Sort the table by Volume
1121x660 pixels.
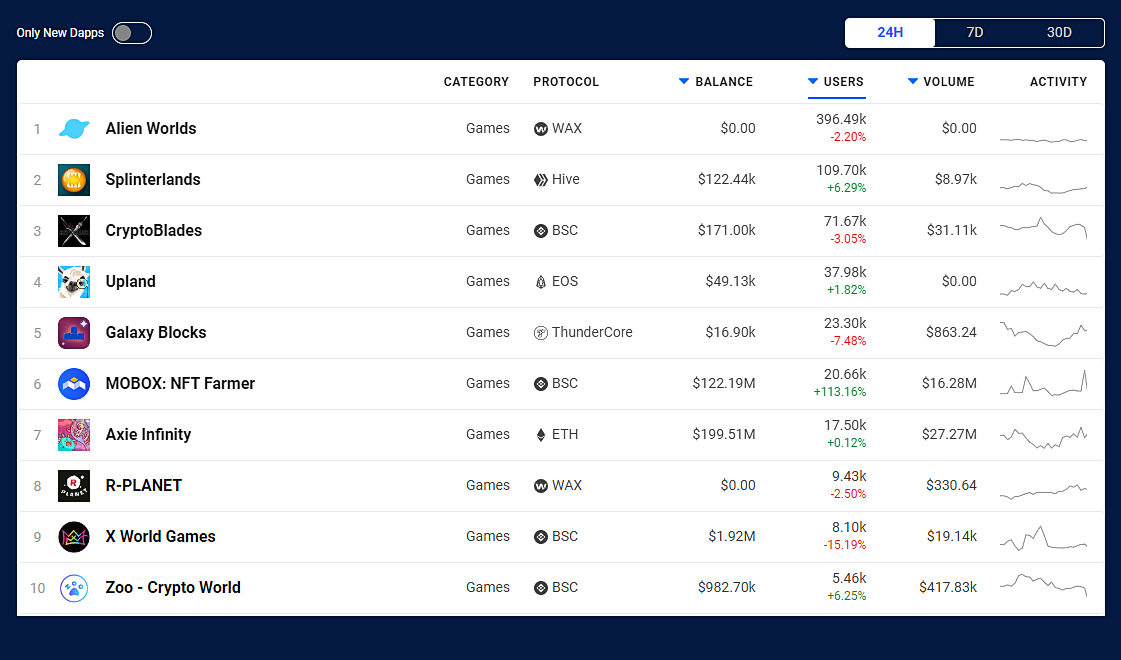[x=941, y=82]
